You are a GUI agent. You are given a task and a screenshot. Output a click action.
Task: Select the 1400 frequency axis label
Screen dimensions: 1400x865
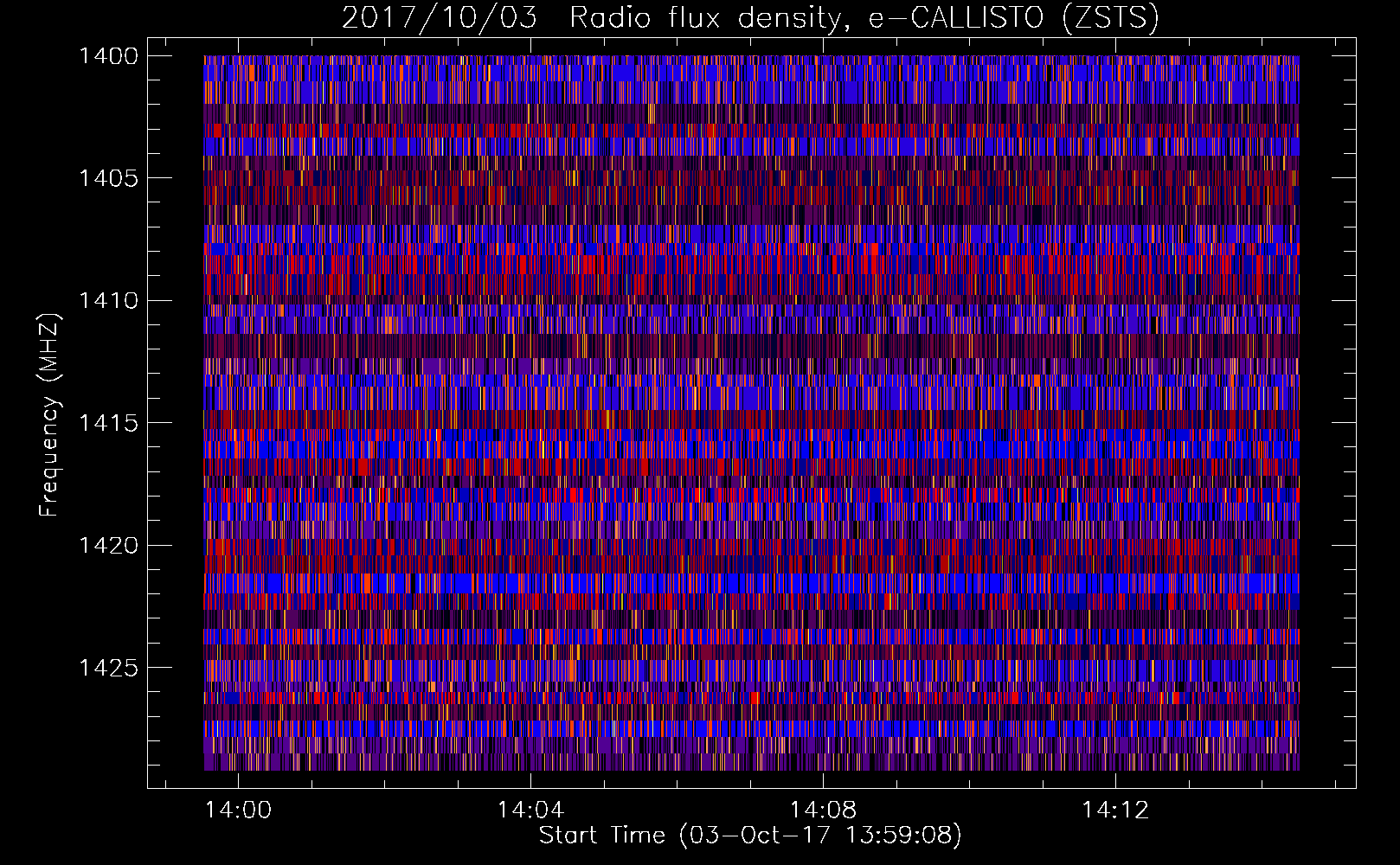pos(108,56)
